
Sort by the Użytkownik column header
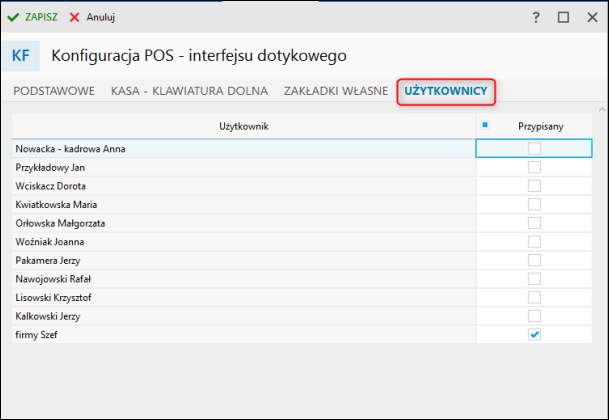(x=243, y=126)
